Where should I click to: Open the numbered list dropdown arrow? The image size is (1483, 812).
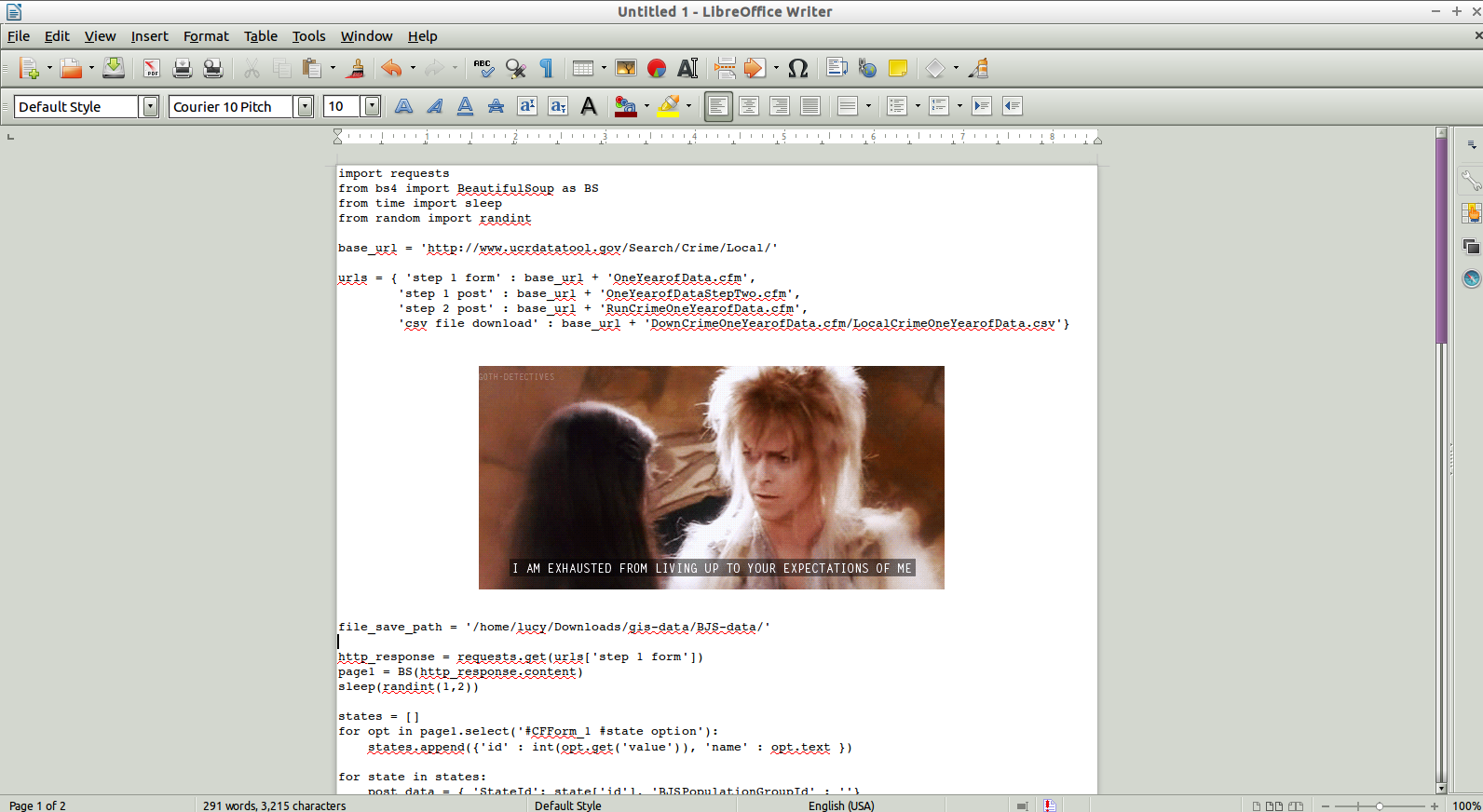959,106
